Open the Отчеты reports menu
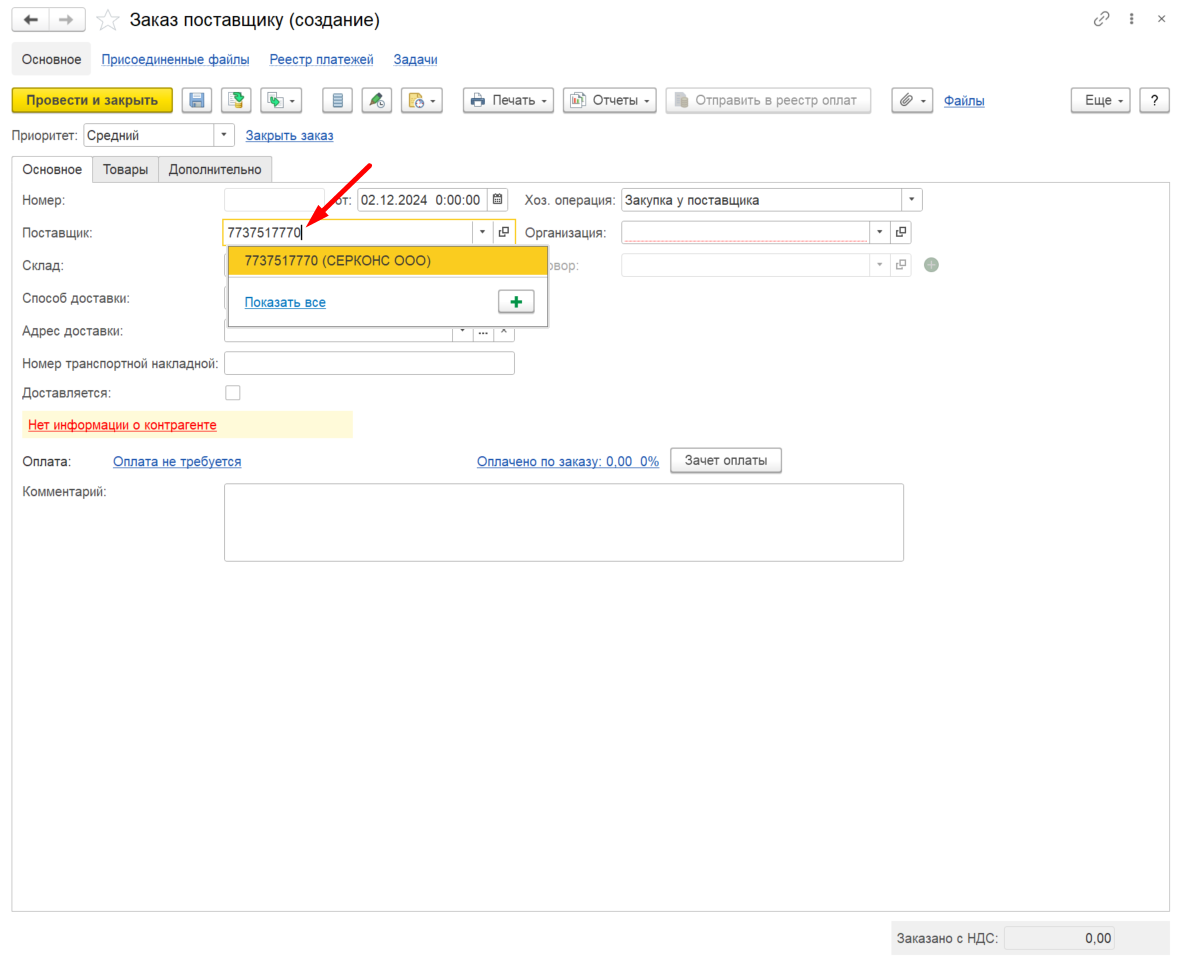The width and height of the screenshot is (1181, 960). pos(609,100)
